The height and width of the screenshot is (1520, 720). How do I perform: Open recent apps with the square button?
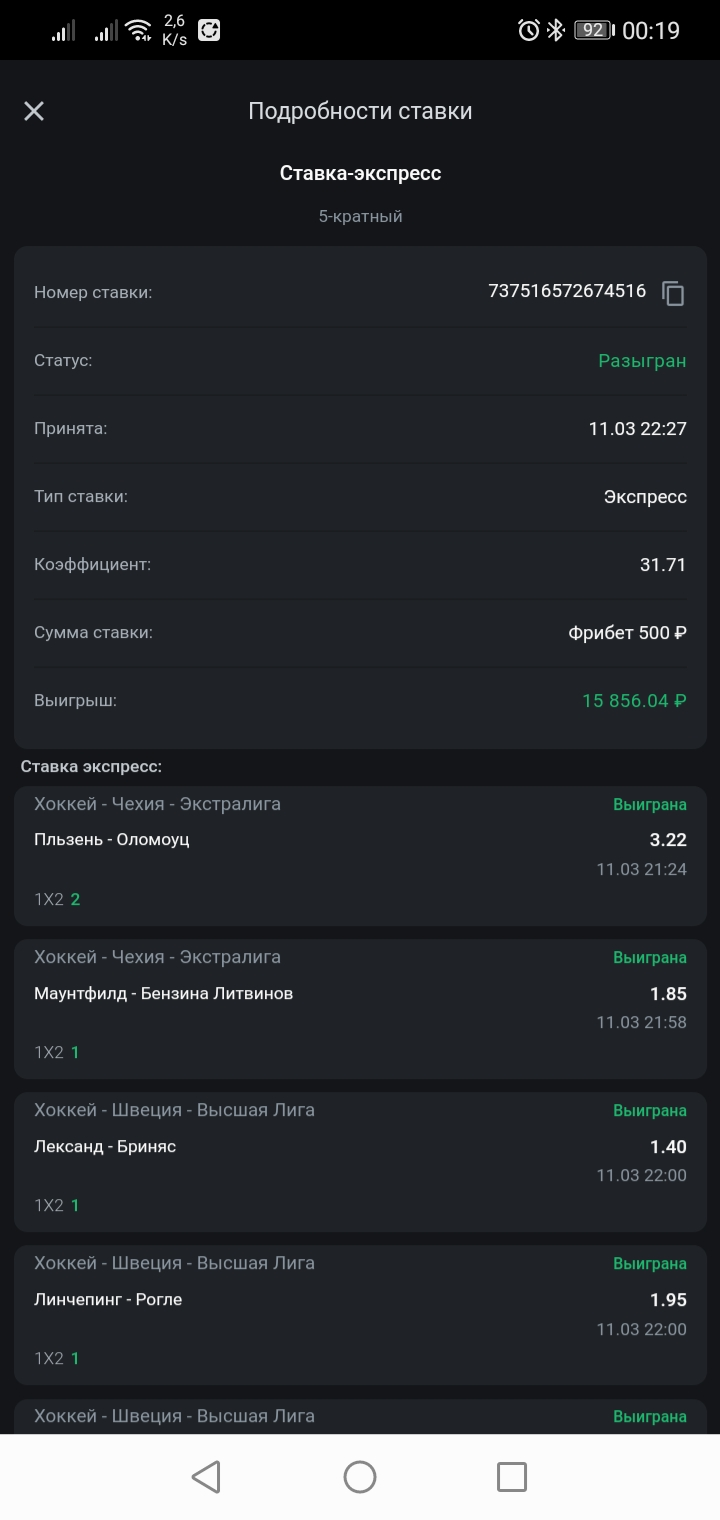tap(512, 1477)
